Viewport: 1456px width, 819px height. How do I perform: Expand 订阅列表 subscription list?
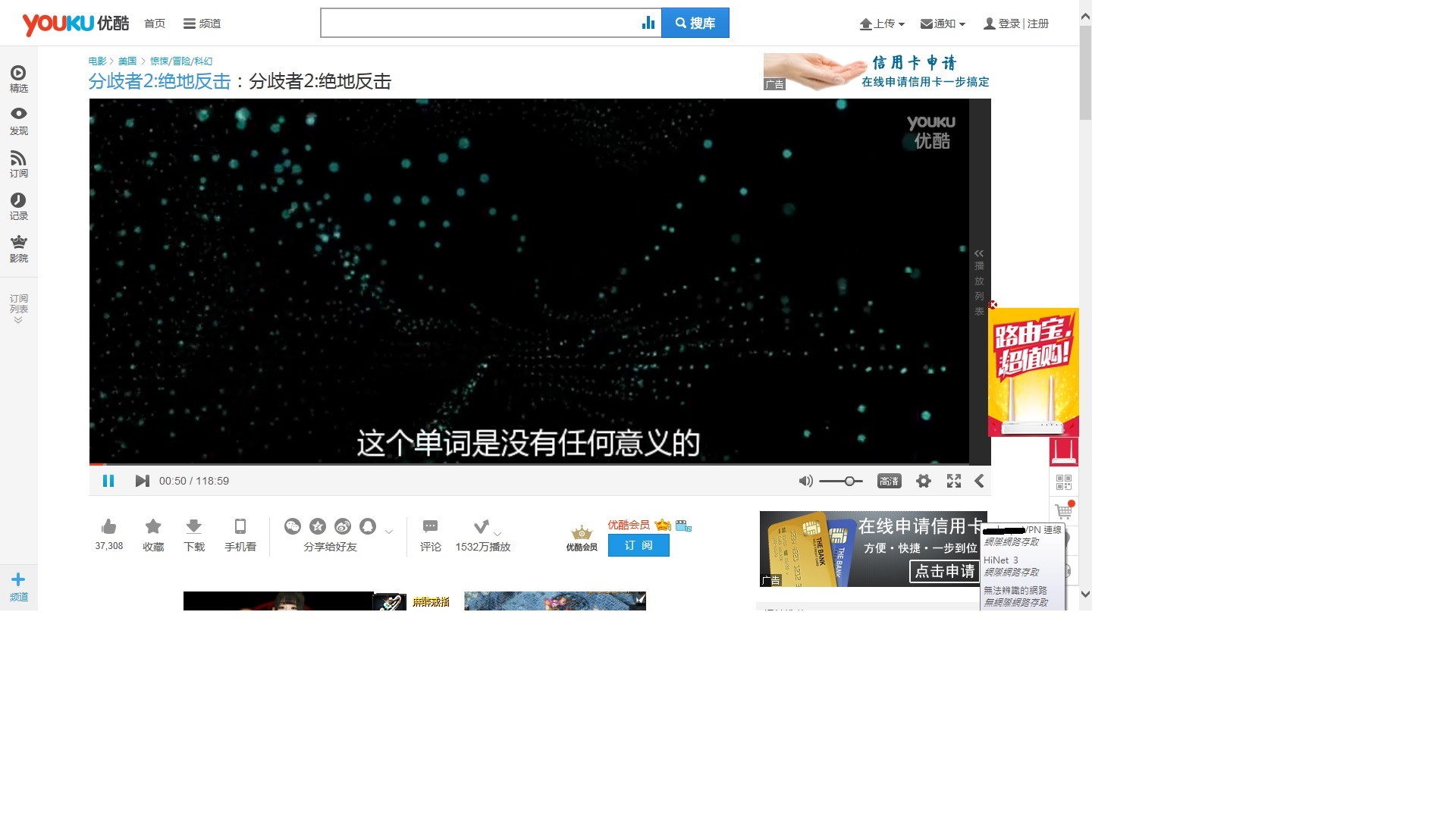coord(19,309)
